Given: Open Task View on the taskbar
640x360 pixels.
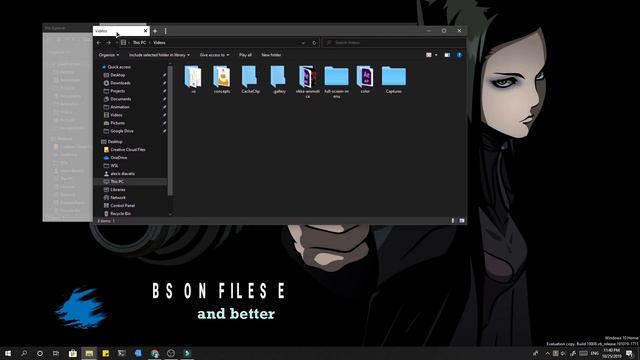Looking at the screenshot, I should coord(56,353).
